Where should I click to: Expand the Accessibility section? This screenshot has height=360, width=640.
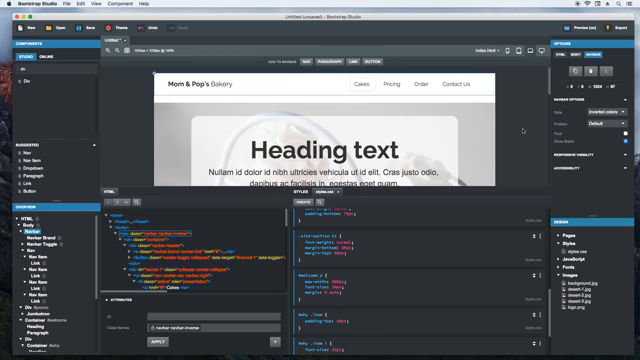click(625, 168)
